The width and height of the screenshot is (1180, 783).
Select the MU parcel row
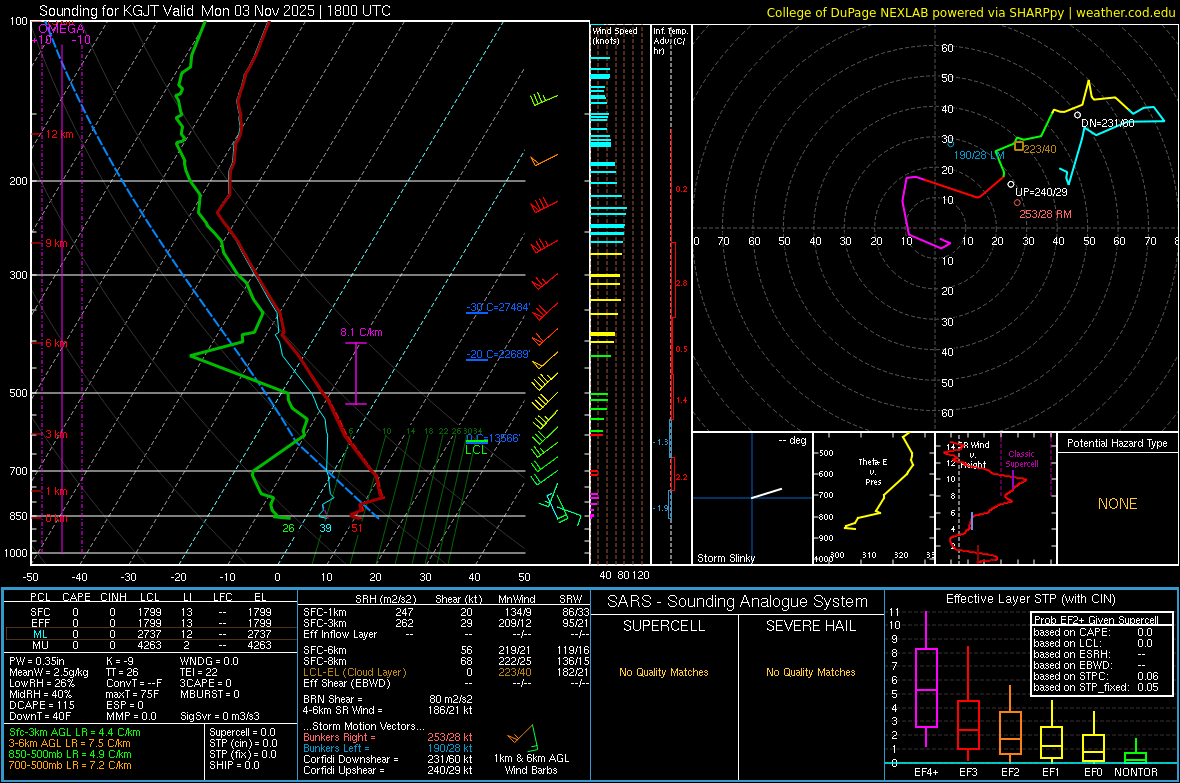click(151, 645)
